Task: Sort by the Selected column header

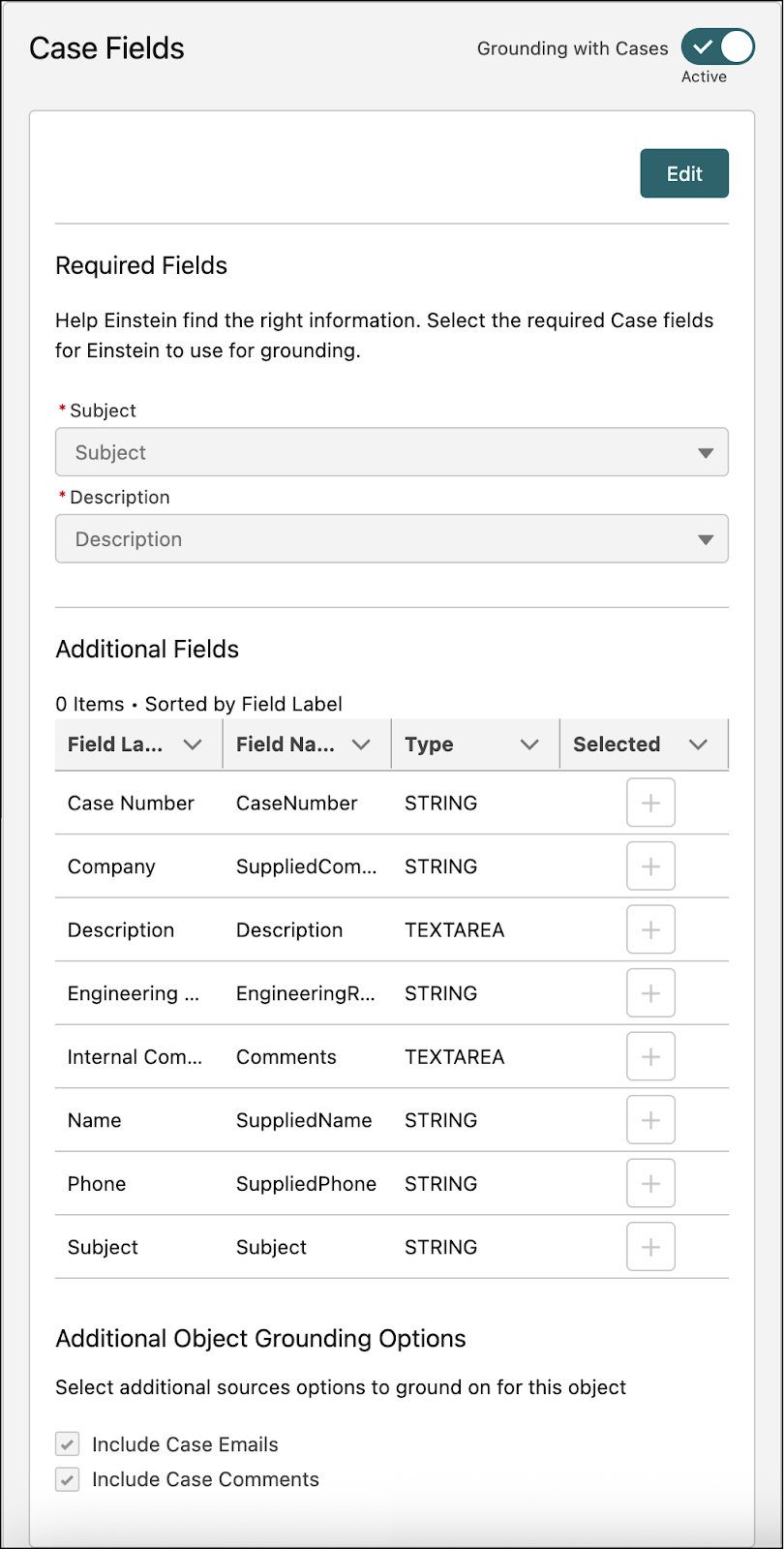Action: pos(617,744)
